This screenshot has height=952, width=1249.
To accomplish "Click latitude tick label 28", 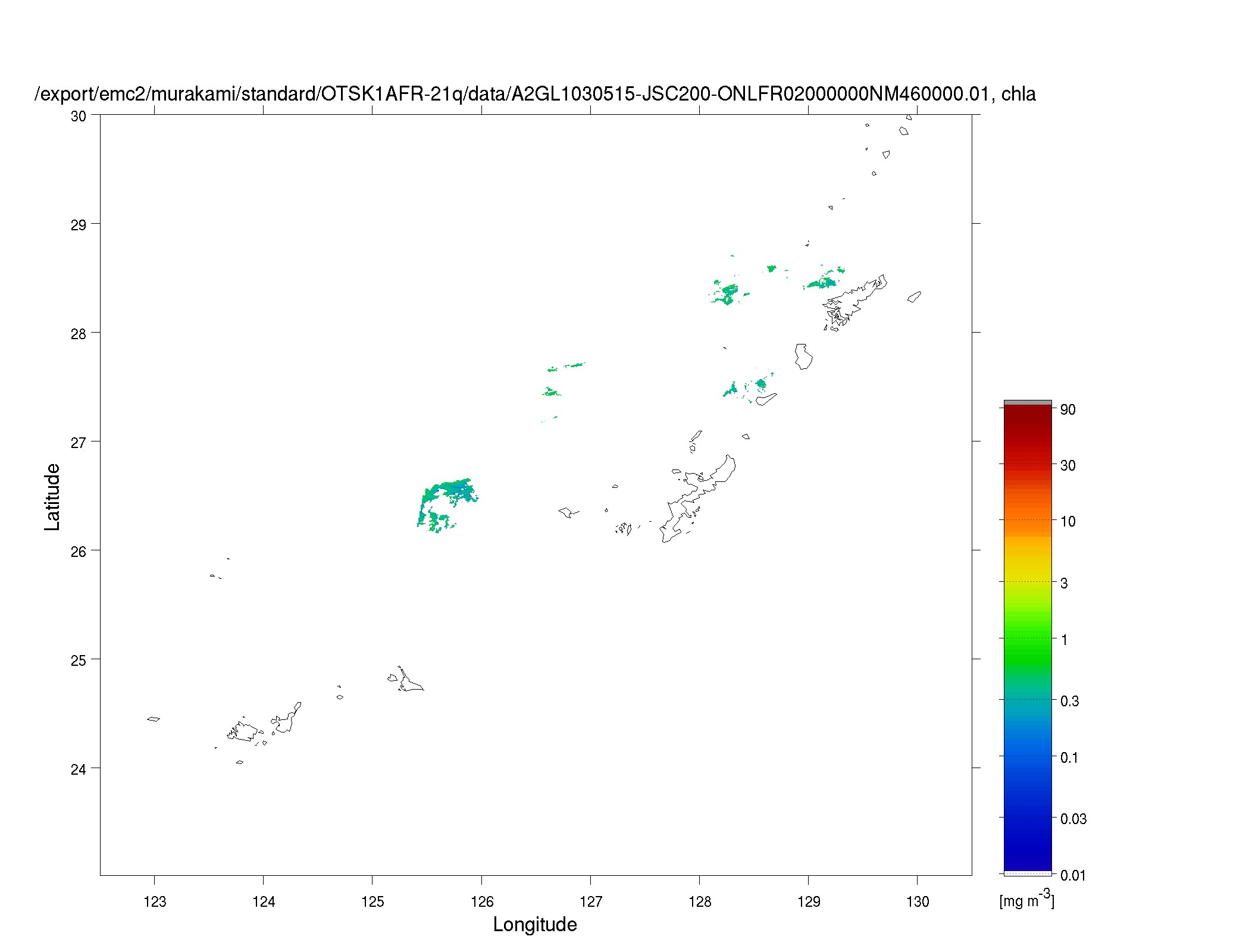I will [78, 334].
